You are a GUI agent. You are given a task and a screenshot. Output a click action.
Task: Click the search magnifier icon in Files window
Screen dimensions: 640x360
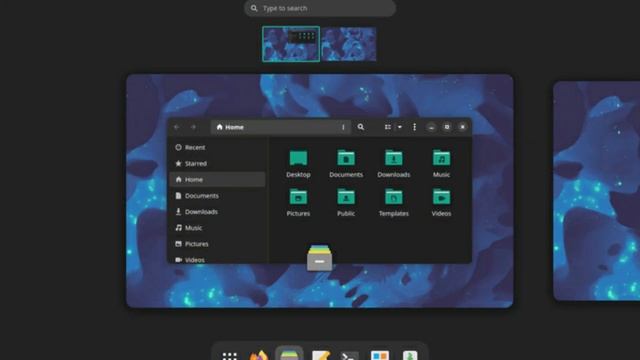point(360,127)
